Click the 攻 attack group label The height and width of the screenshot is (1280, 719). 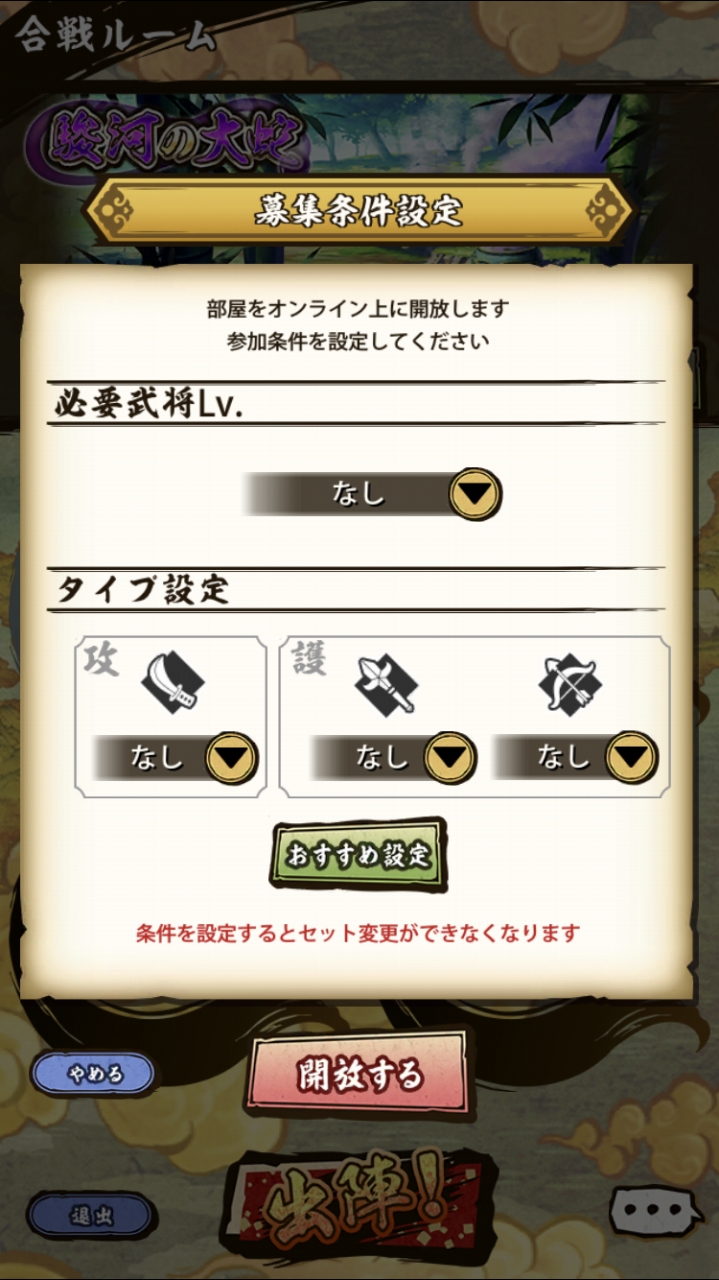click(101, 661)
